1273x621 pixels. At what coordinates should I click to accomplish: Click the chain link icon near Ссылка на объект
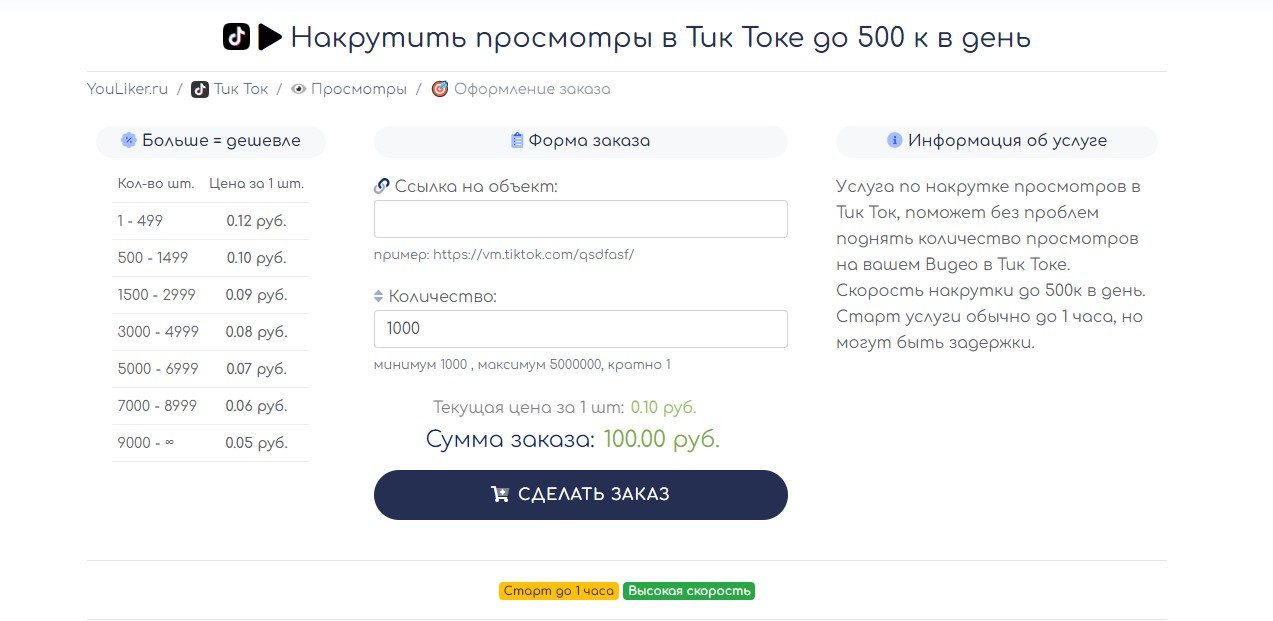[381, 186]
